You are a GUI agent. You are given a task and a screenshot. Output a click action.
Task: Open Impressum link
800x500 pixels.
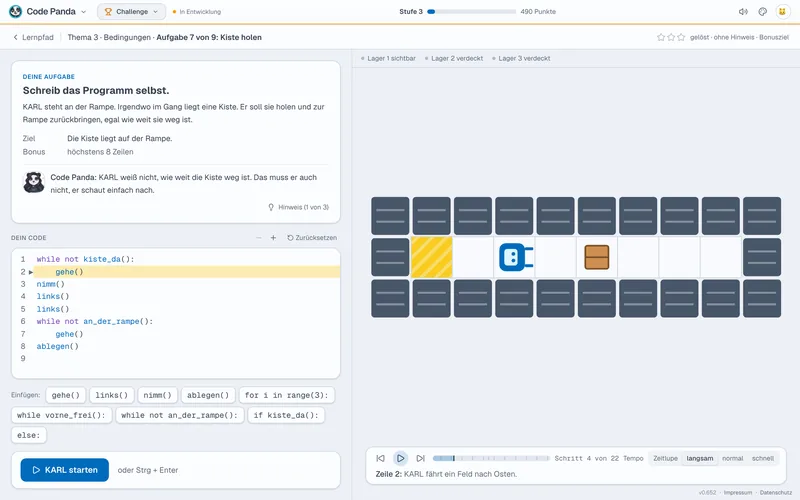pyautogui.click(x=738, y=492)
